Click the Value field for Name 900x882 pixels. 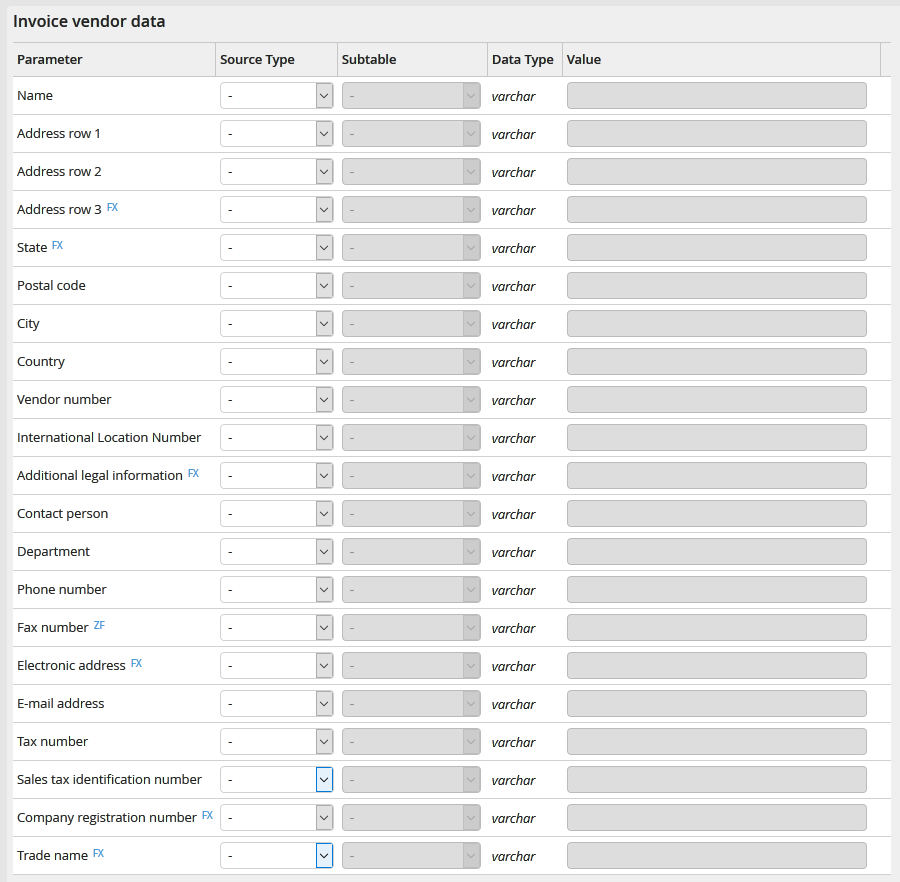(x=717, y=96)
